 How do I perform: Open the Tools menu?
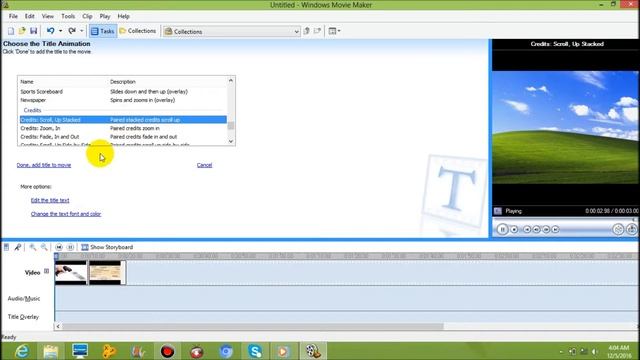click(68, 16)
